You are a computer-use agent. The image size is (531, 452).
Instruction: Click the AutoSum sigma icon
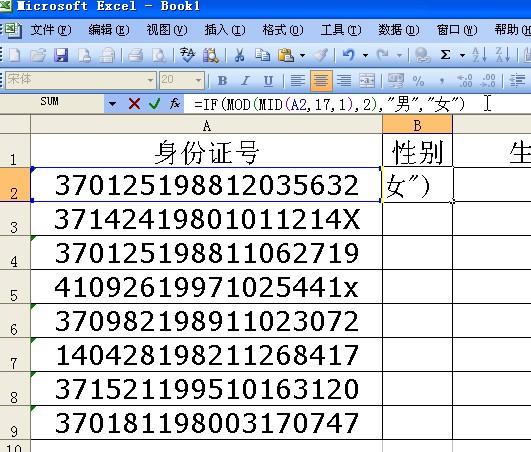click(446, 55)
